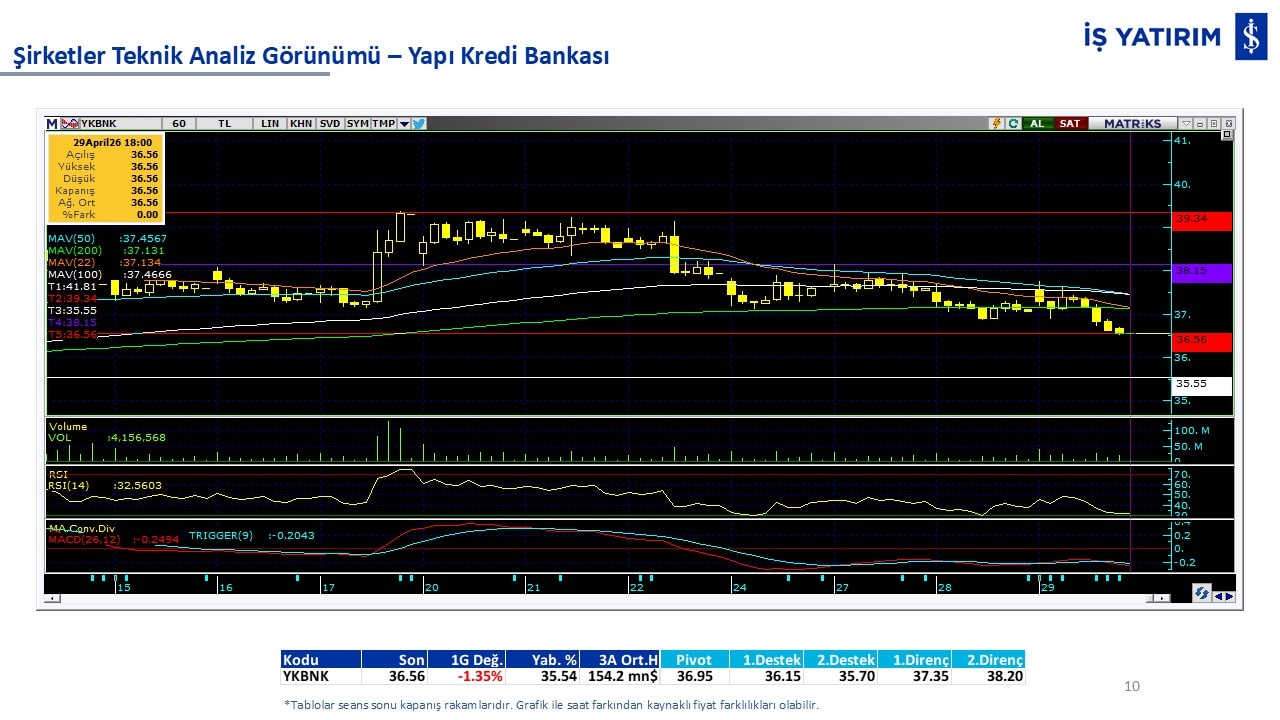Click the small square icon above price axis

[1214, 124]
